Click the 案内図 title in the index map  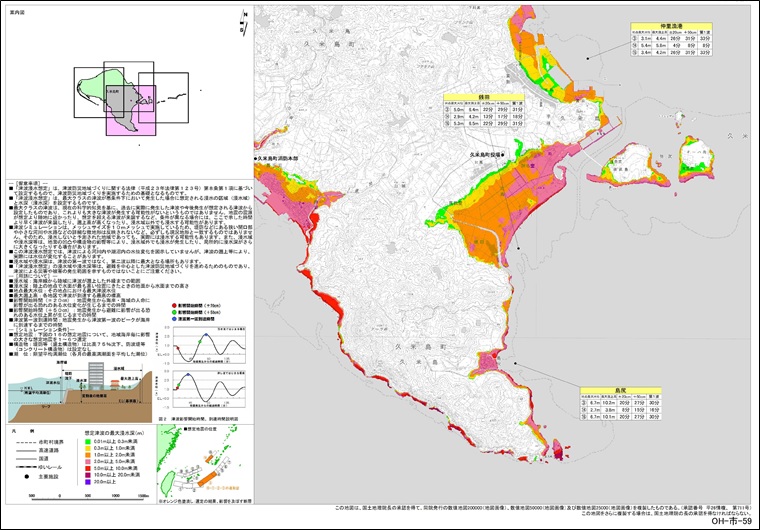tap(17, 13)
